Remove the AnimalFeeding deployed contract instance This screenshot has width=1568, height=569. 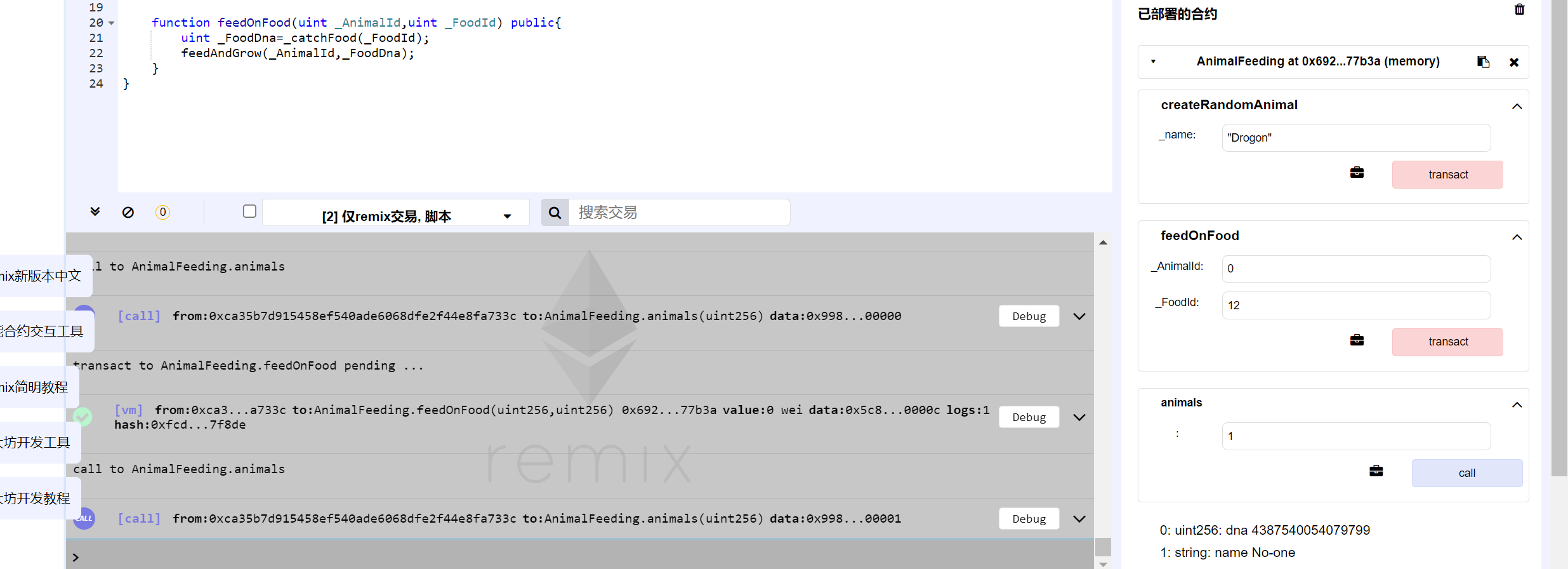[1513, 62]
